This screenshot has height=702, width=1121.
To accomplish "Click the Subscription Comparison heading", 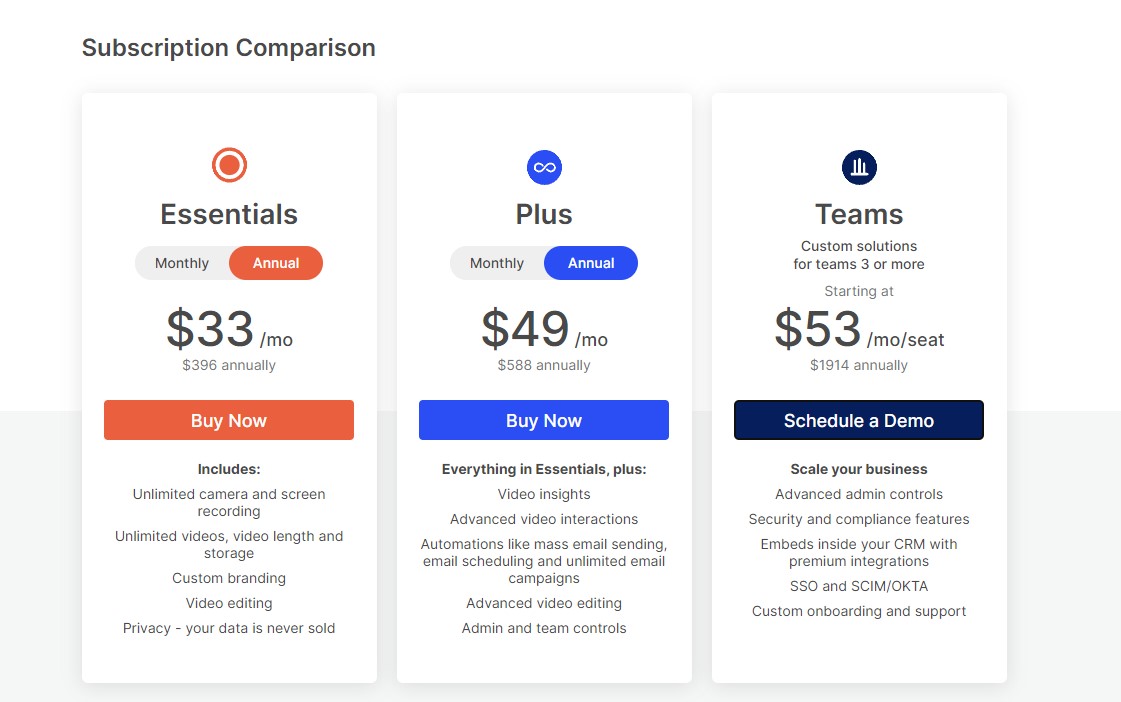I will point(229,48).
